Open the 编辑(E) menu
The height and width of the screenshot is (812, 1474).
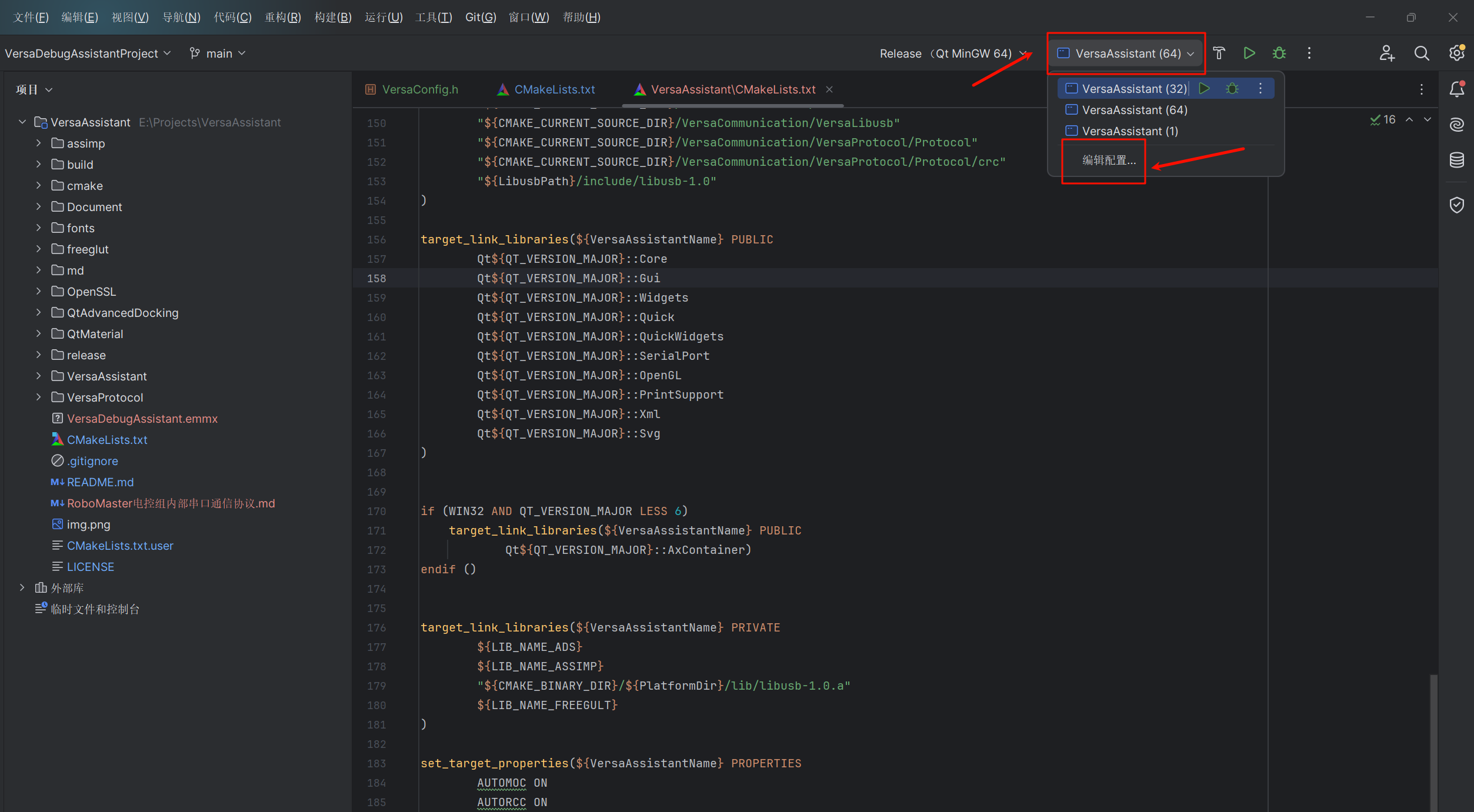click(x=79, y=17)
